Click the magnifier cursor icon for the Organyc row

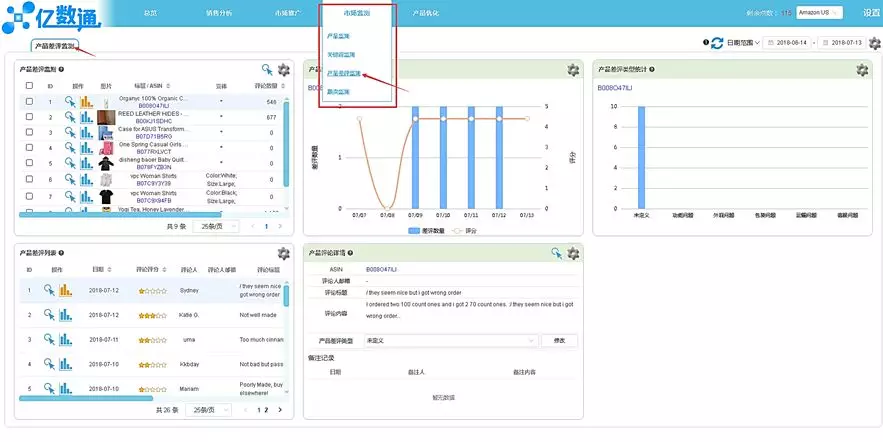70,101
